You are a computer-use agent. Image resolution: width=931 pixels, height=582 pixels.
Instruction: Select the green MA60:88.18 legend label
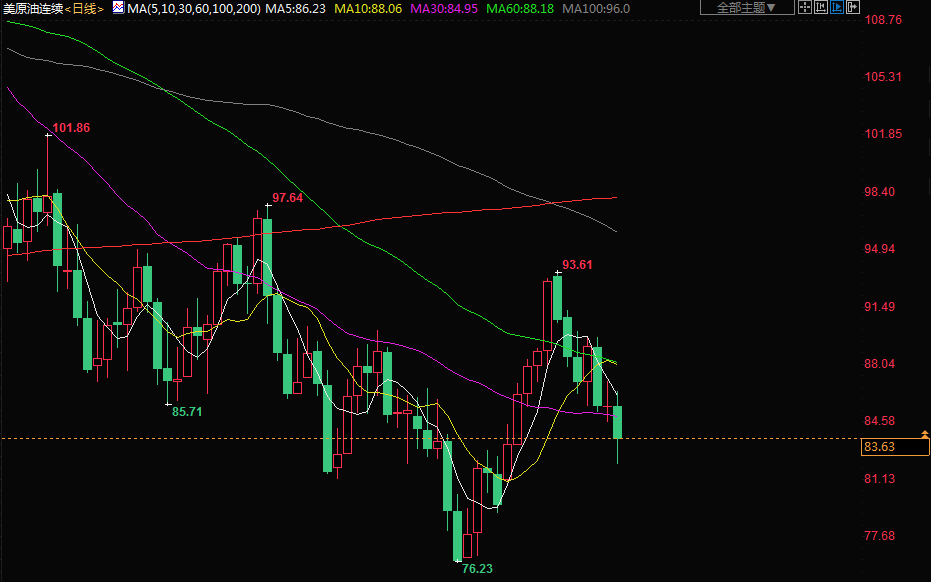pos(519,8)
